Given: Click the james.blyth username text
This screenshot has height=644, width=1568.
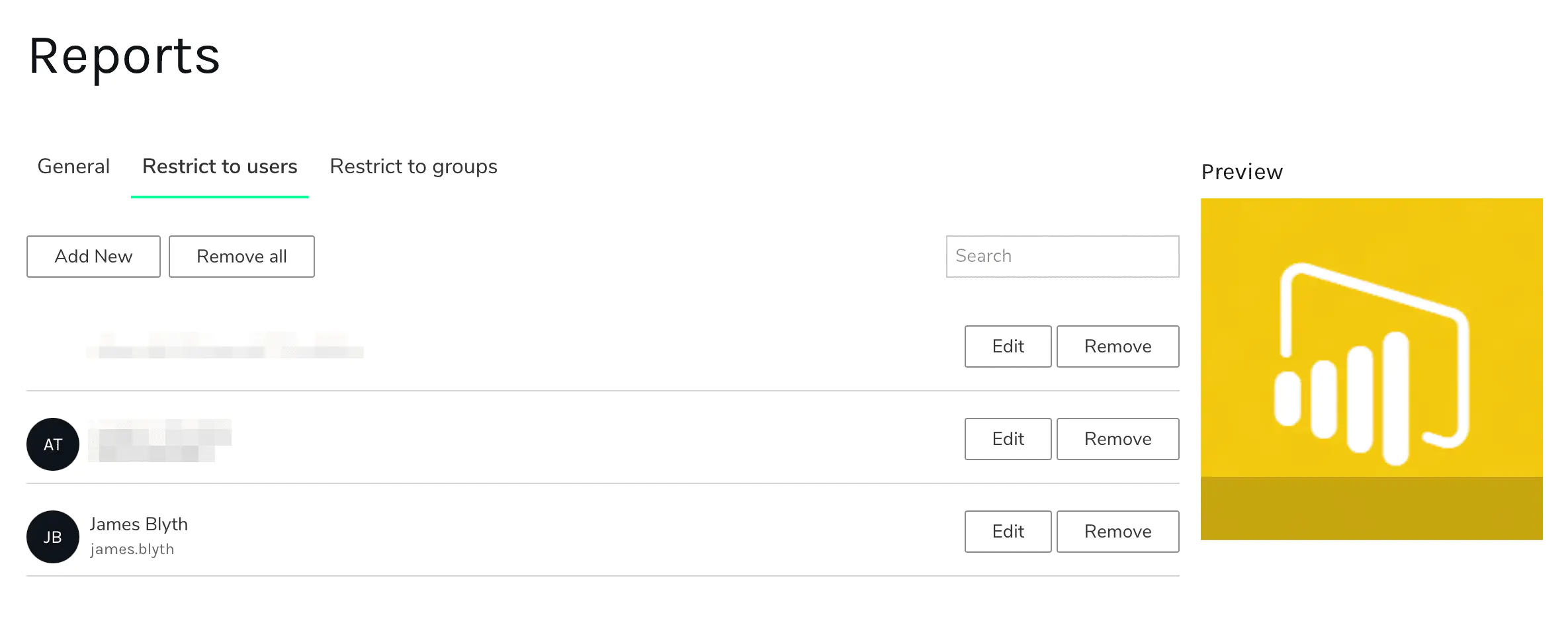Looking at the screenshot, I should click(132, 549).
